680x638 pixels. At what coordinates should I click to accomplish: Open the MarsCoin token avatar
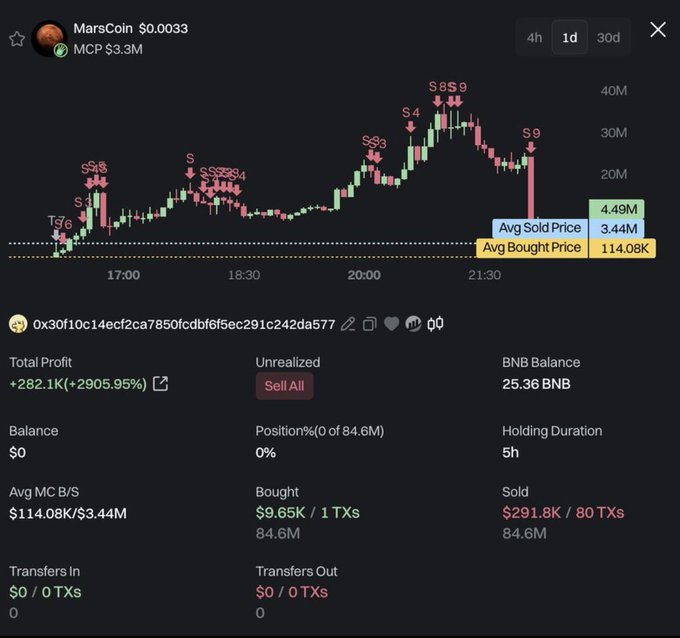point(49,38)
